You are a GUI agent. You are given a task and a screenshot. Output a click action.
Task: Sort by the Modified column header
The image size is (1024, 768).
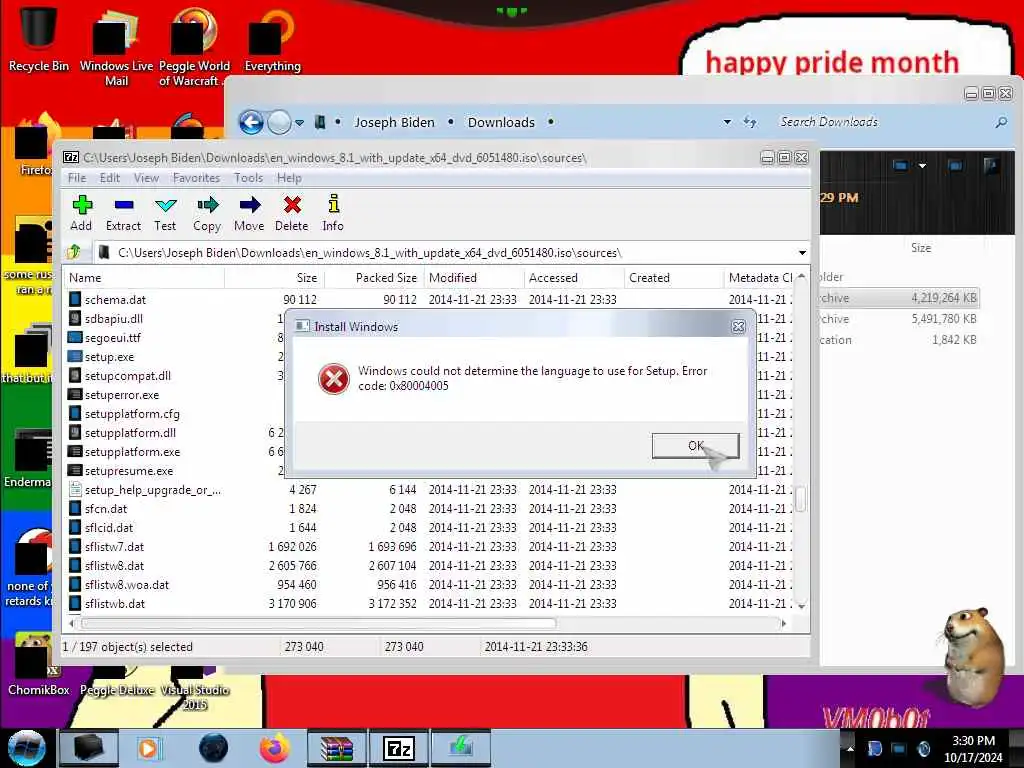(x=474, y=278)
